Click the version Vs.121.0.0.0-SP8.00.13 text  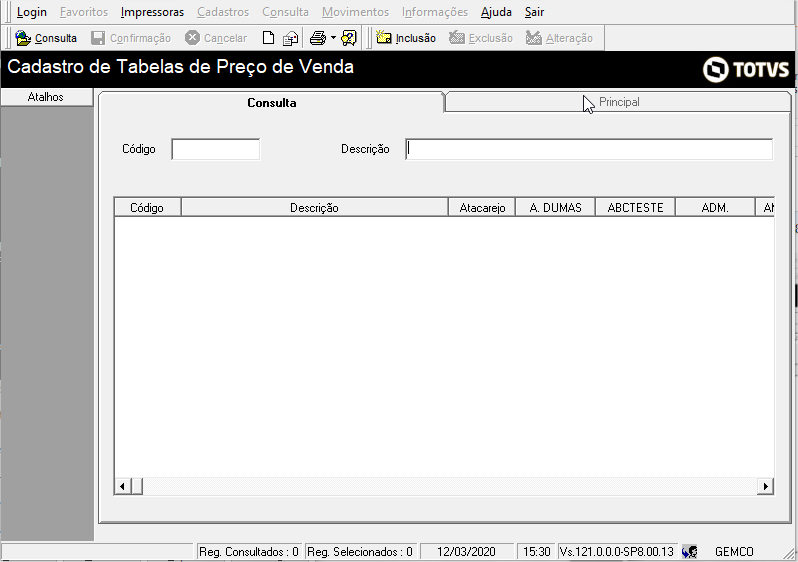tap(616, 552)
